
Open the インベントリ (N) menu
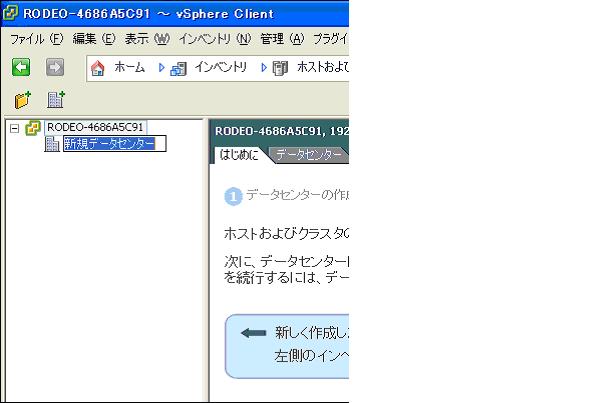pyautogui.click(x=215, y=39)
